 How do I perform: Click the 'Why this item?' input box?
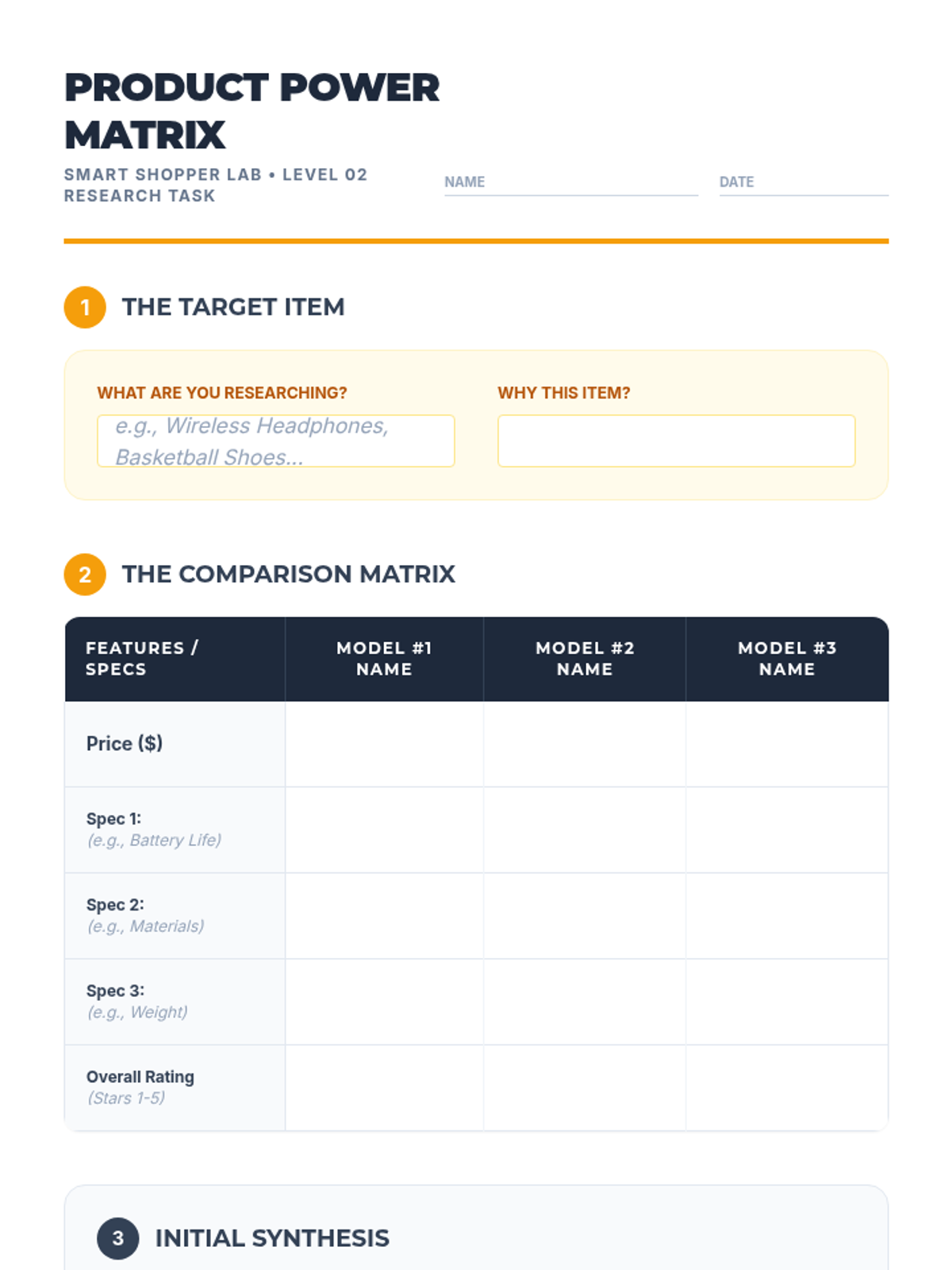676,441
